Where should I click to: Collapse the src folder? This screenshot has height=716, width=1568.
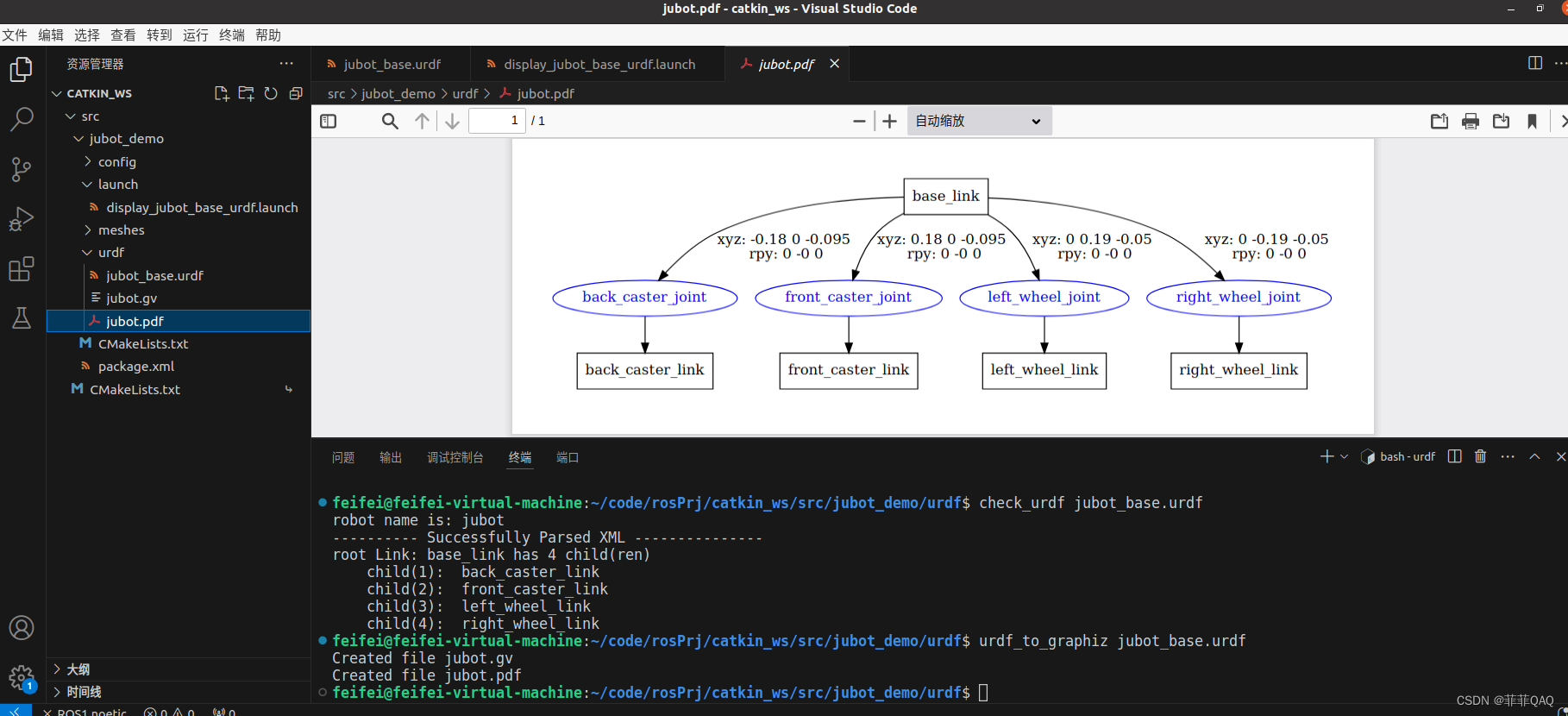tap(72, 116)
